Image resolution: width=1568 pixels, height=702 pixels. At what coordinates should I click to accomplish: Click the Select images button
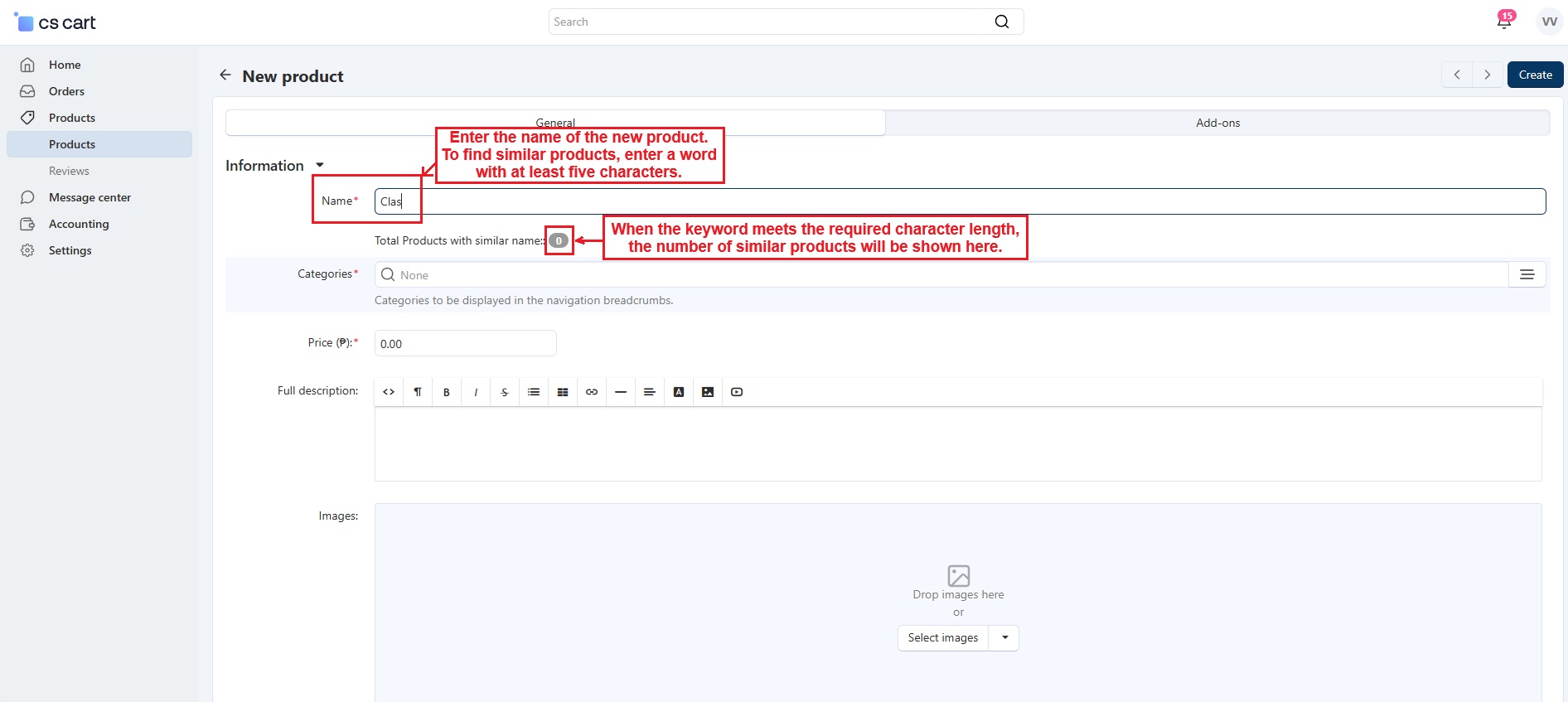943,638
